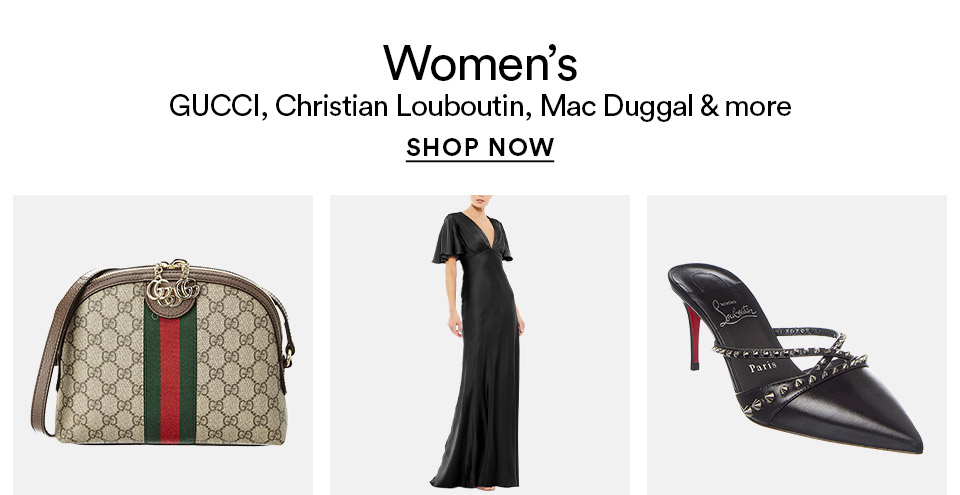The image size is (960, 495).
Task: Click the Louboutin signature on shoe insole
Action: [738, 312]
